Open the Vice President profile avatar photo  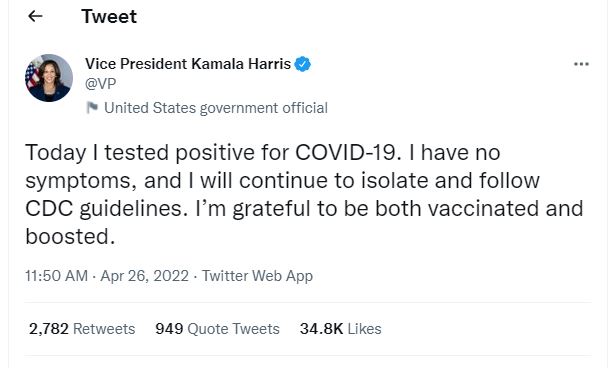pyautogui.click(x=49, y=78)
